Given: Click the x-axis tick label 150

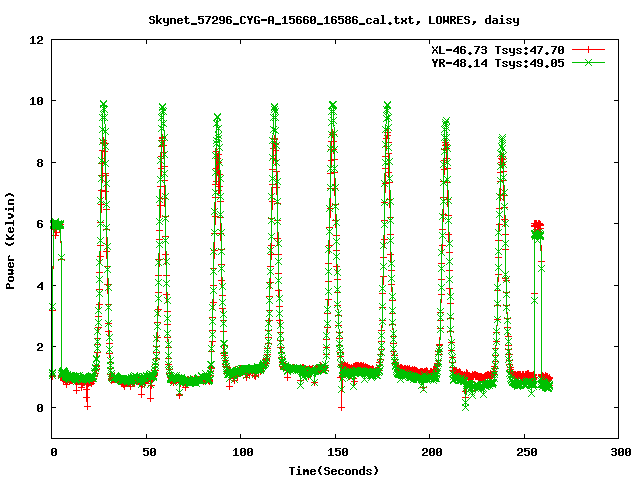Looking at the screenshot, I should pos(337,452).
